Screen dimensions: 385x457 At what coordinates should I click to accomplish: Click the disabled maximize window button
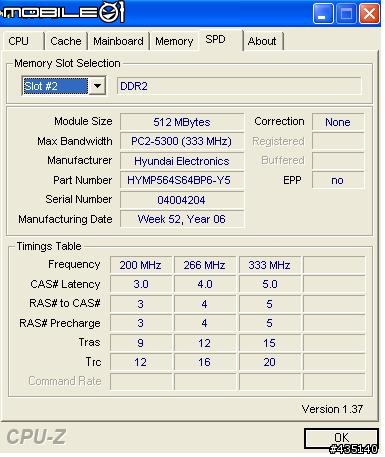[x=346, y=14]
